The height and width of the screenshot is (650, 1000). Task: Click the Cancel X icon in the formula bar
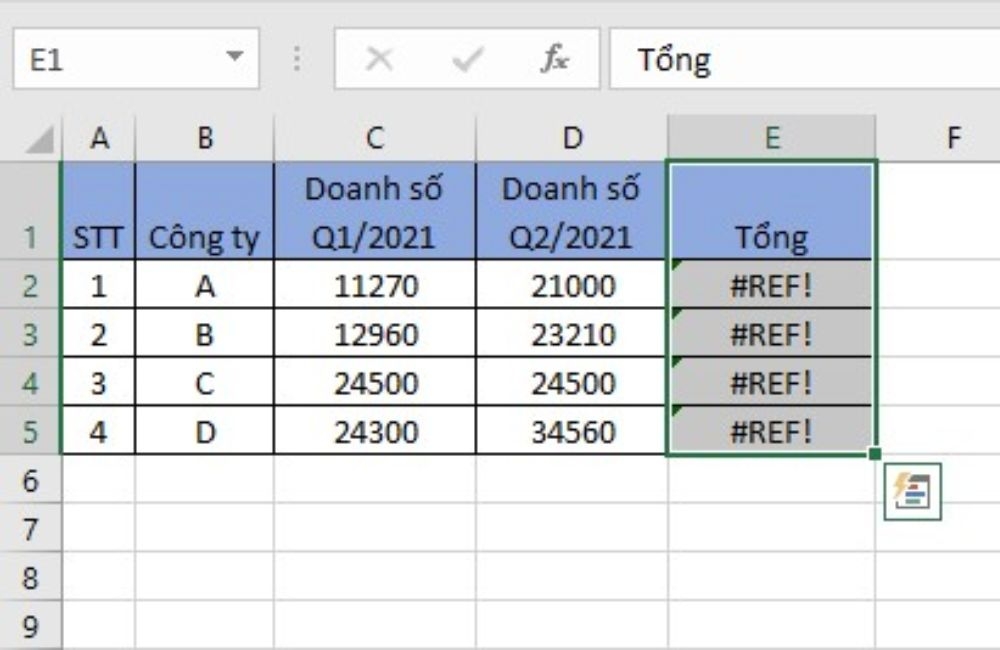tap(379, 59)
